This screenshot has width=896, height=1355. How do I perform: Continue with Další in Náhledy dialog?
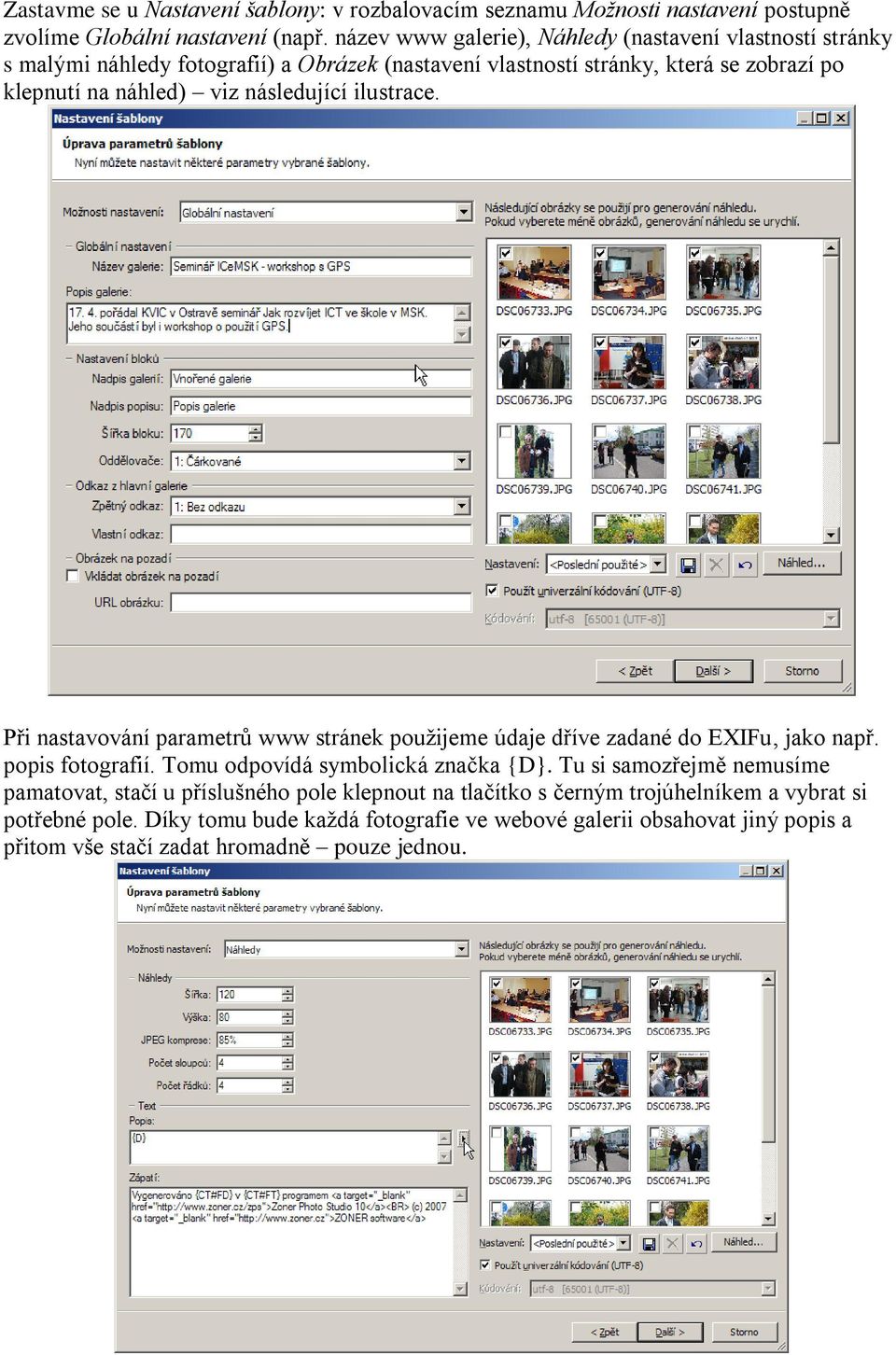670,1332
